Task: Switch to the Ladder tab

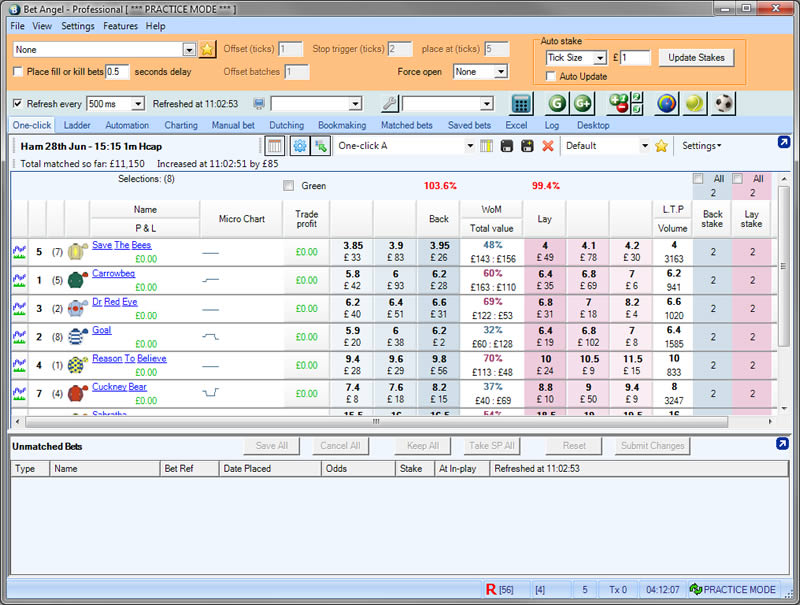Action: click(77, 125)
